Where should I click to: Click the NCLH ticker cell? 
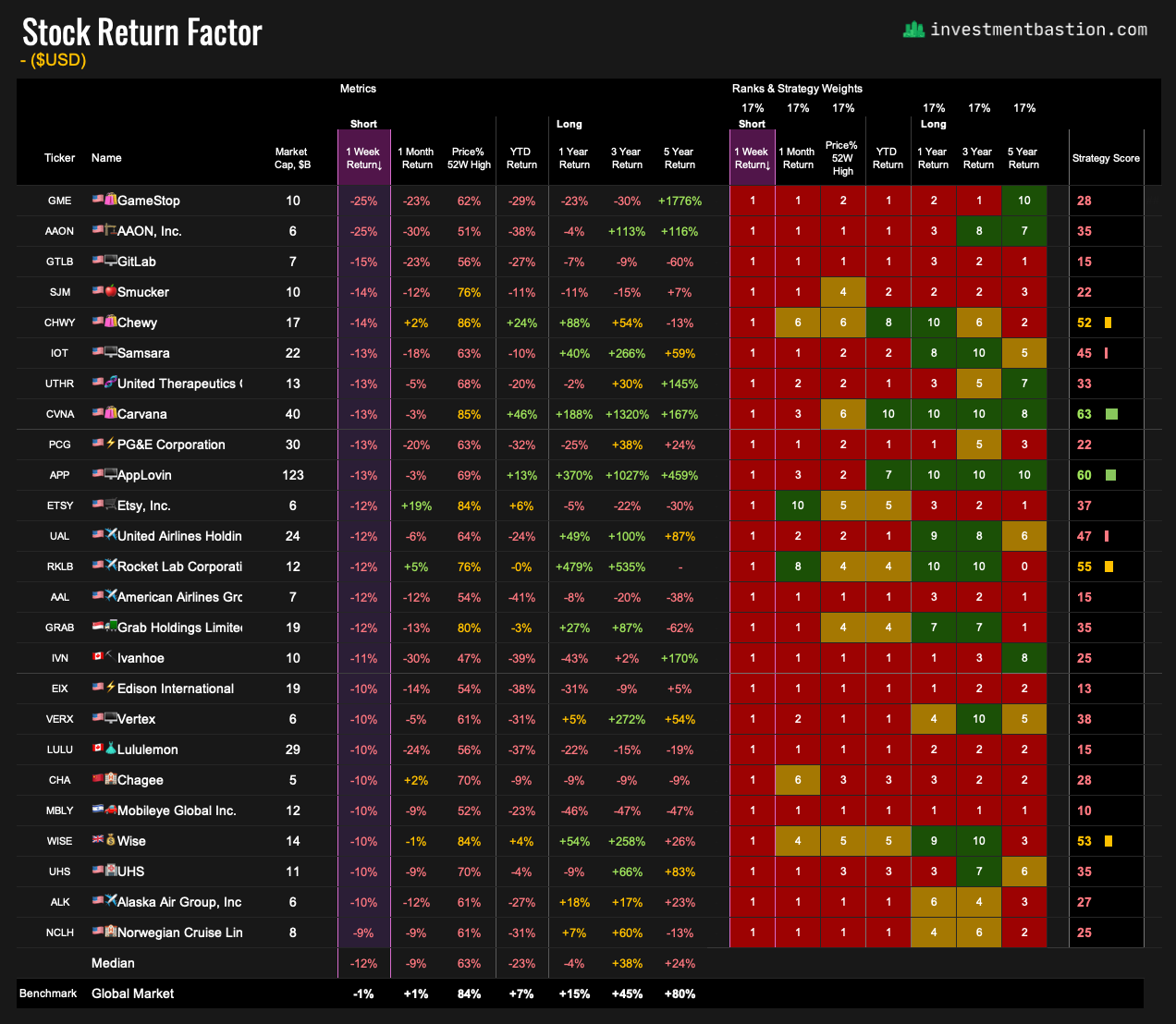(60, 933)
